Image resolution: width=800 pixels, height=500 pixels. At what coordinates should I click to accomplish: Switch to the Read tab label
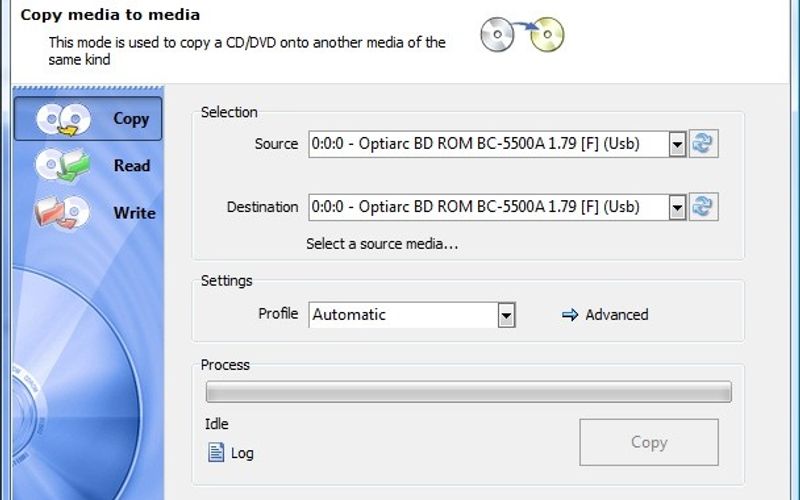131,166
